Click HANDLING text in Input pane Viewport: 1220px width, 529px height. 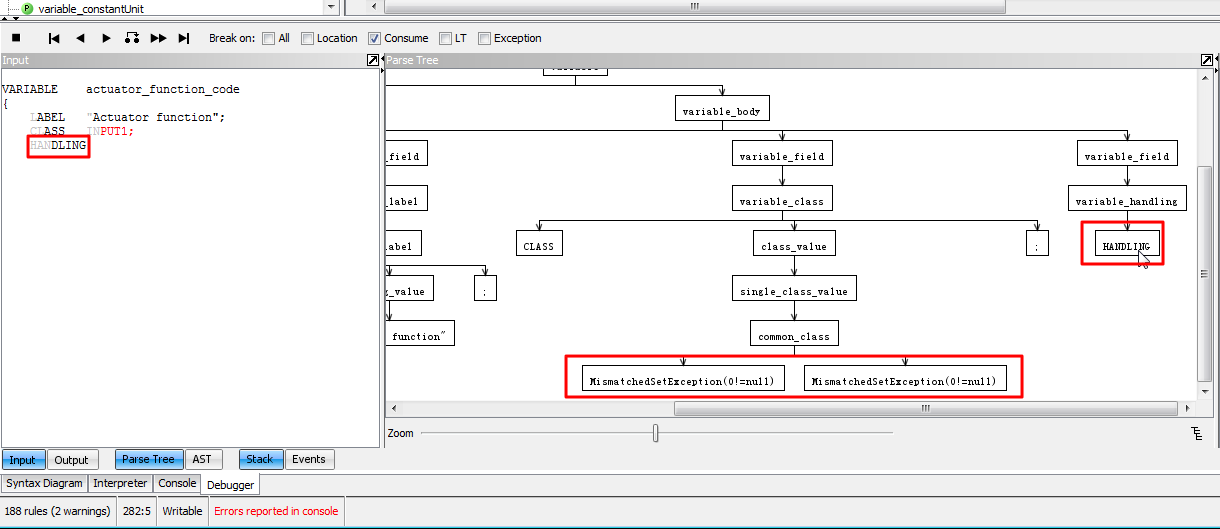click(x=58, y=145)
